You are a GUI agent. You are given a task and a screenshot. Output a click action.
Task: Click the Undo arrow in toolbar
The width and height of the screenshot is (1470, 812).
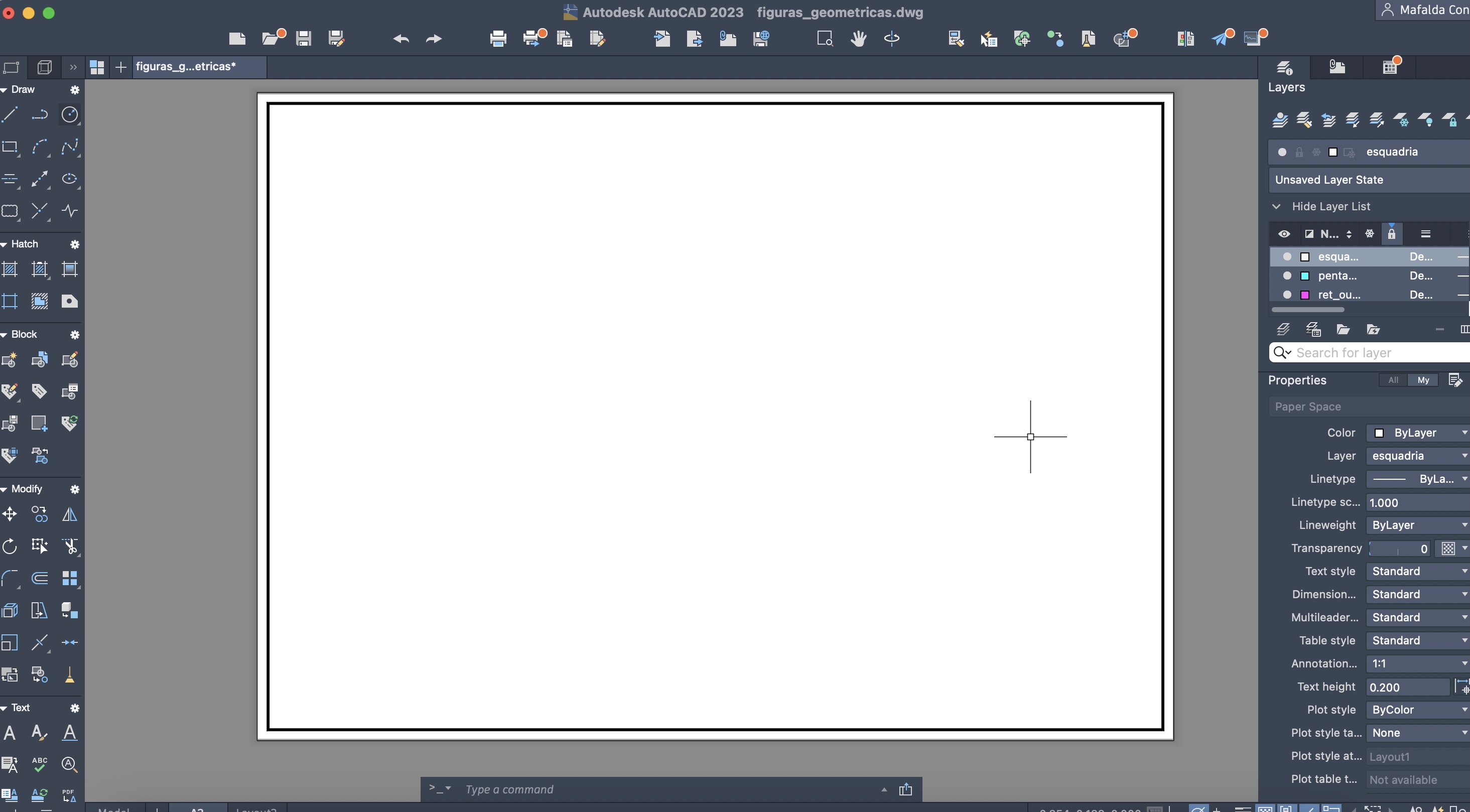(401, 39)
